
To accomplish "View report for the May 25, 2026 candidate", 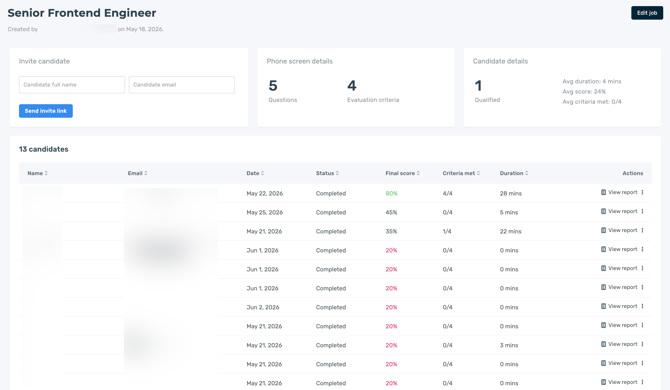I will pos(619,211).
